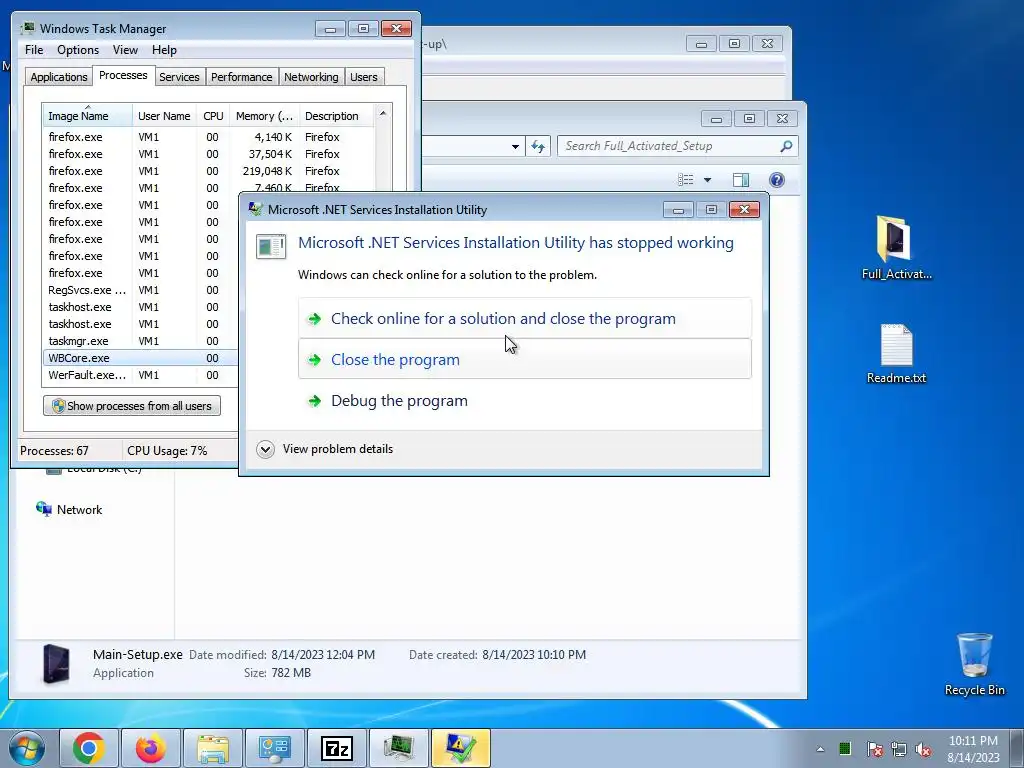Click Debug the program option

[524, 400]
